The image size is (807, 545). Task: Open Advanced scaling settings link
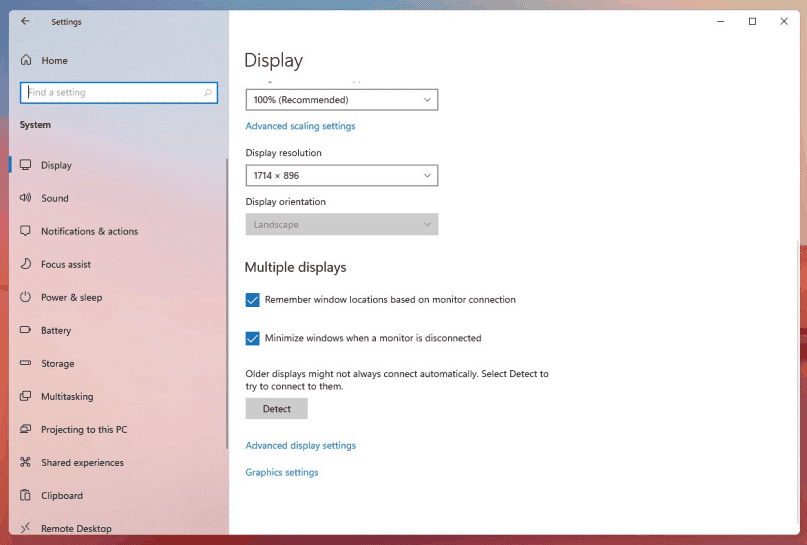point(300,126)
